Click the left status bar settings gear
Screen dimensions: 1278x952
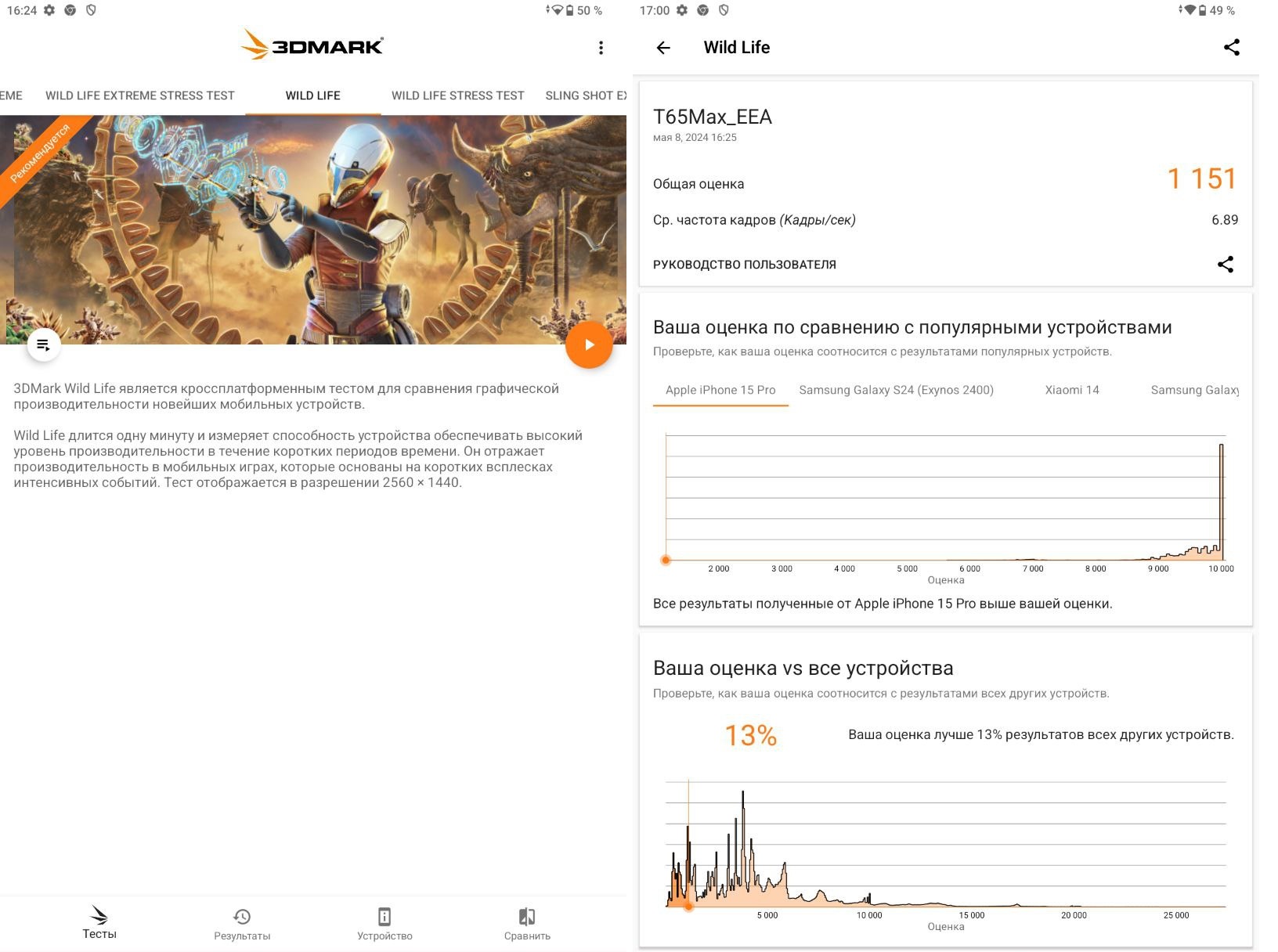[49, 10]
